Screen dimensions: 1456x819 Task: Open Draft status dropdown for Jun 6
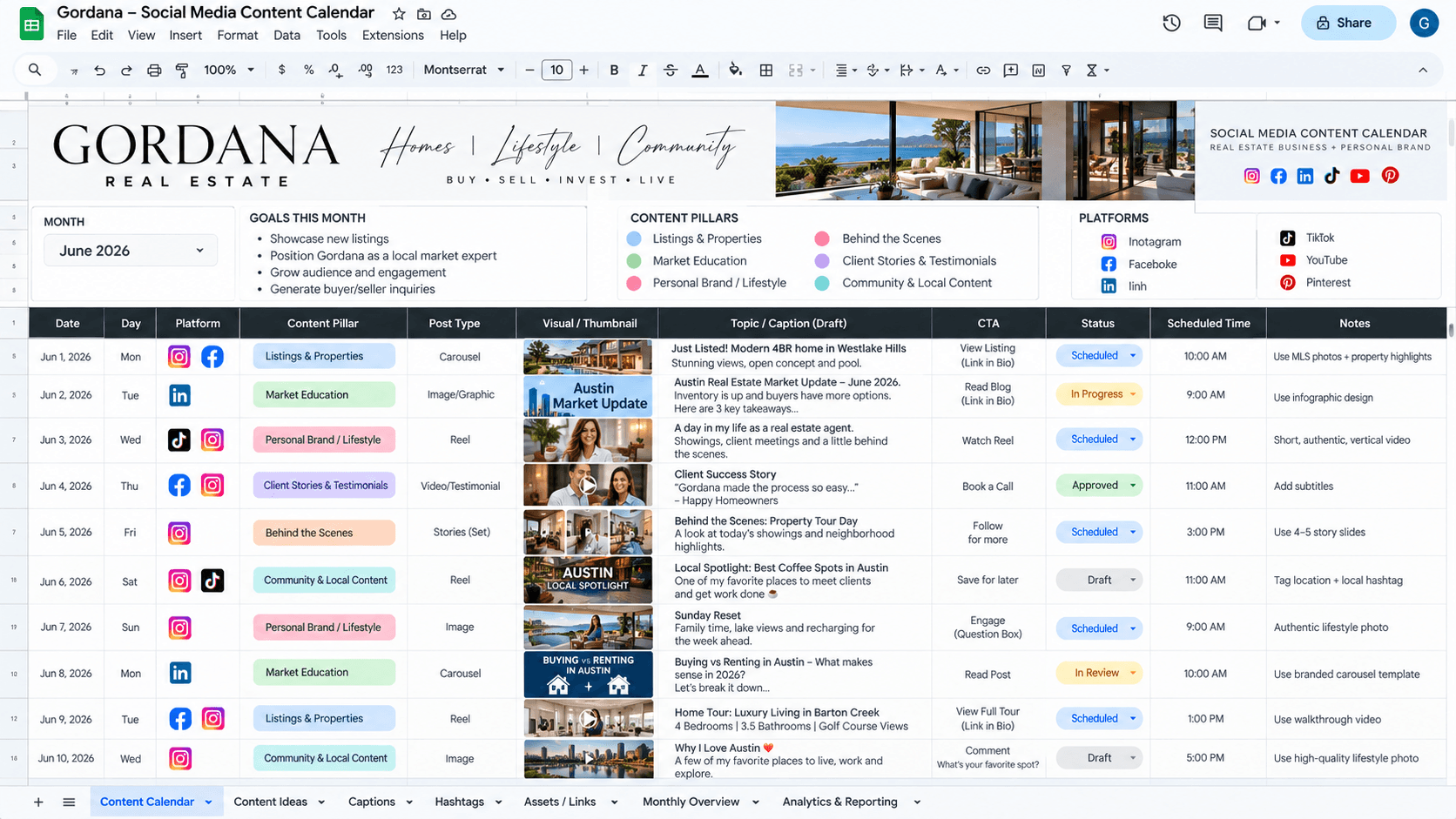click(1099, 580)
